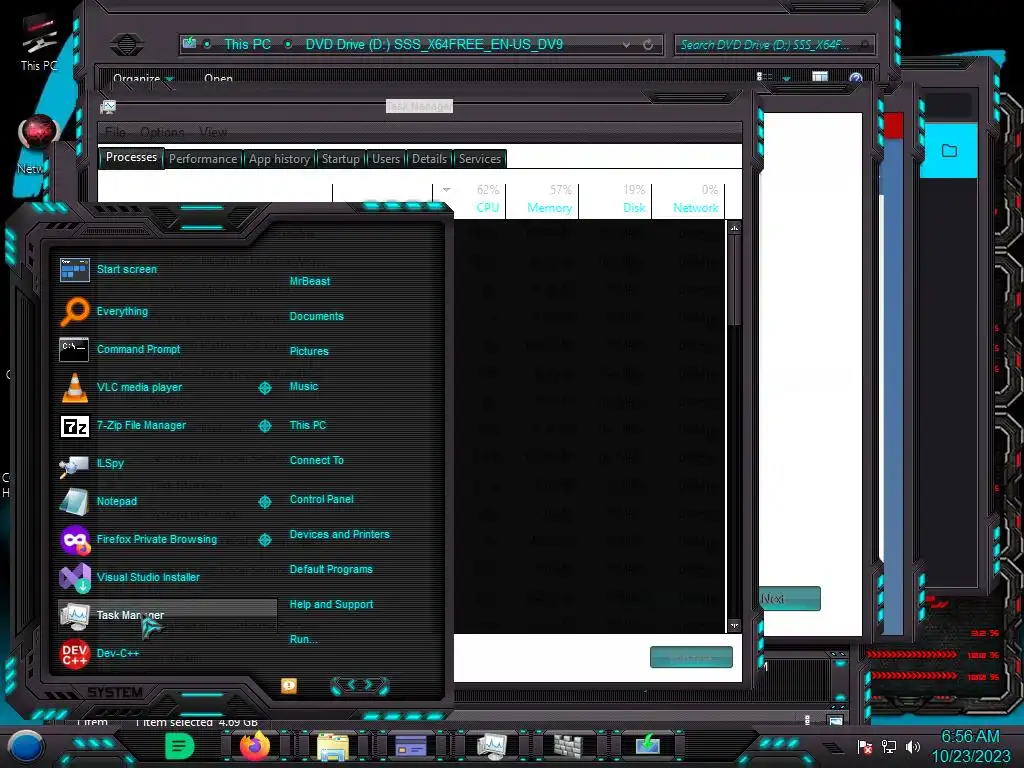
Task: Switch to the Details tab
Action: pyautogui.click(x=429, y=159)
